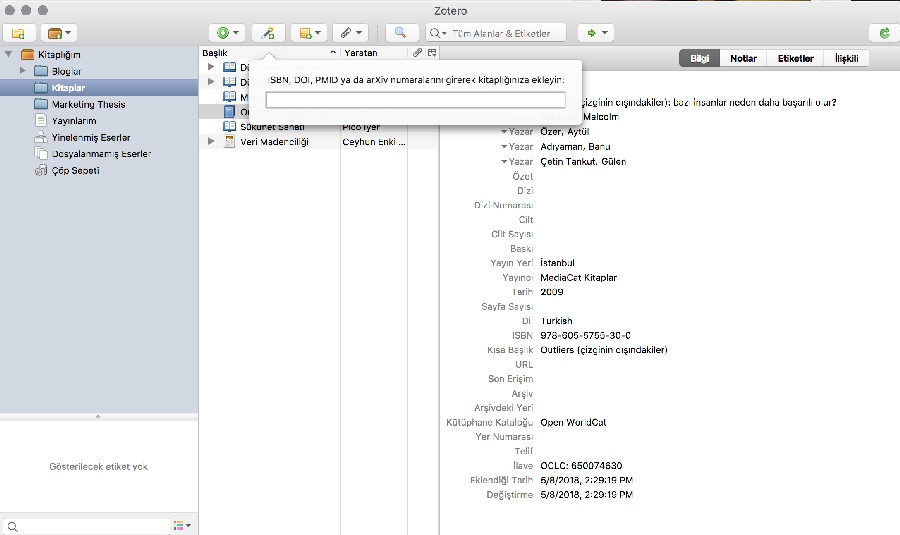900x535 pixels.
Task: Edit the Dil value Turkish
Action: pyautogui.click(x=556, y=321)
